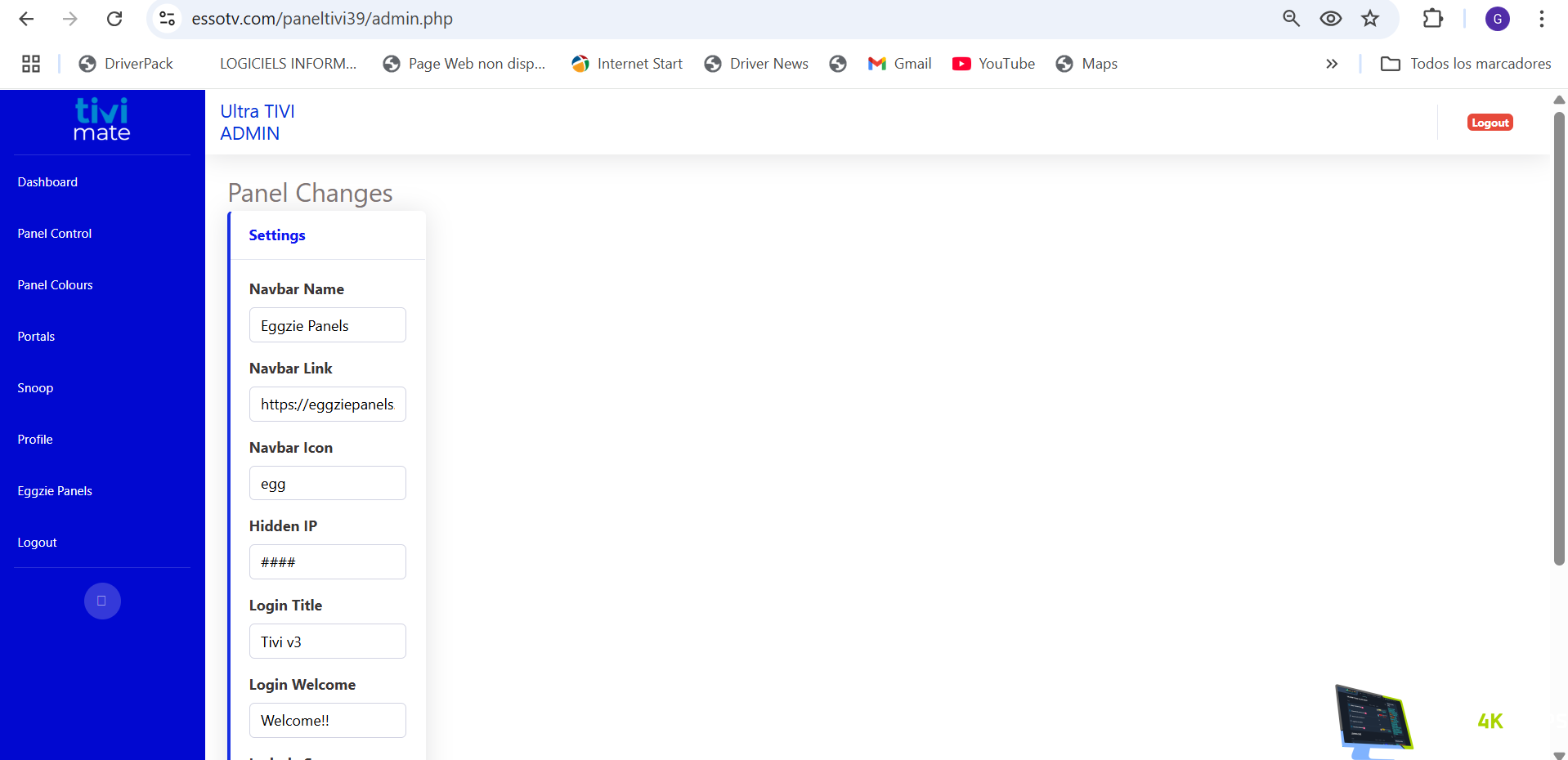
Task: Bookmark page with the star icon
Action: 1370,19
